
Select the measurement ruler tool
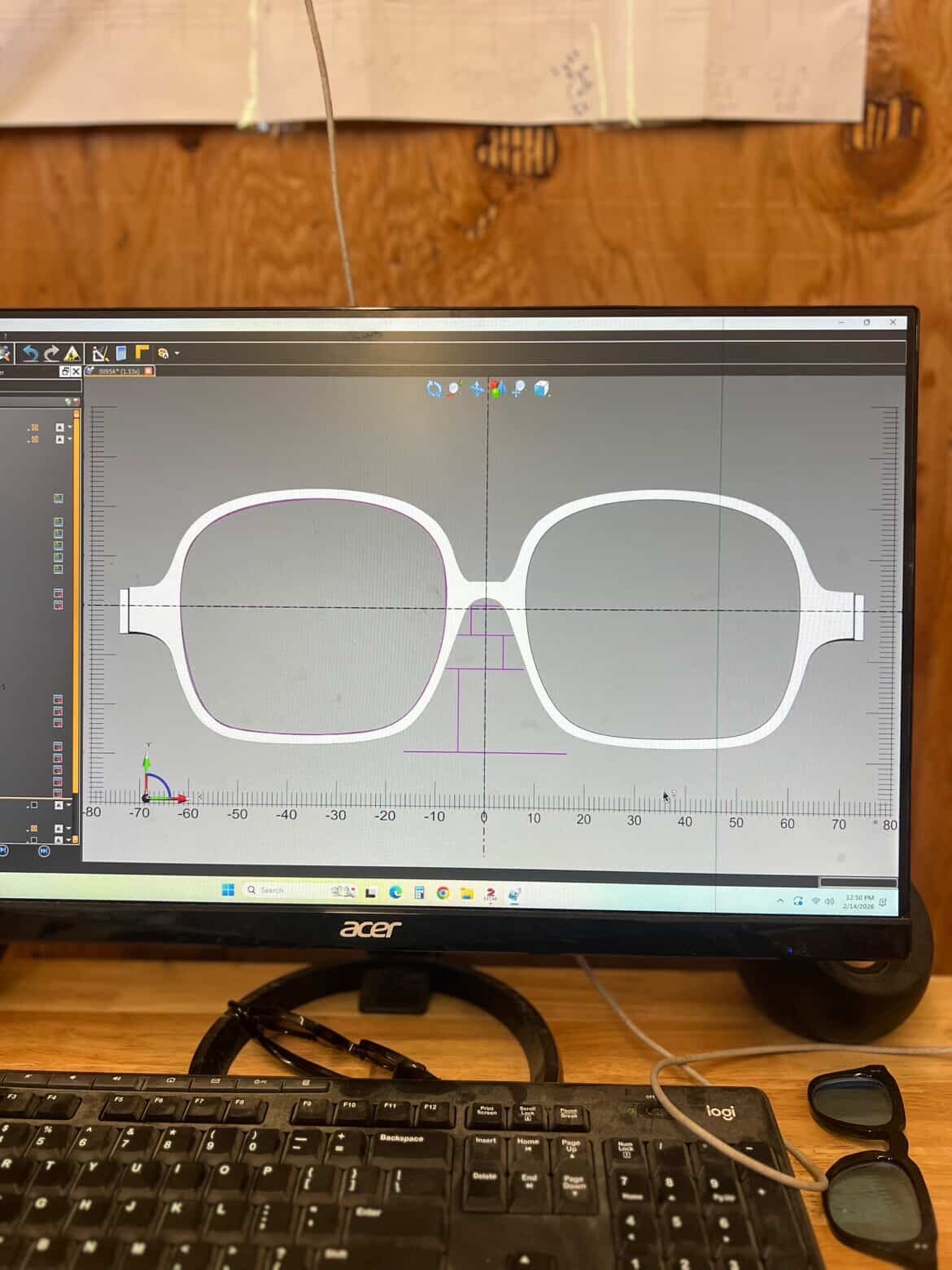point(100,353)
